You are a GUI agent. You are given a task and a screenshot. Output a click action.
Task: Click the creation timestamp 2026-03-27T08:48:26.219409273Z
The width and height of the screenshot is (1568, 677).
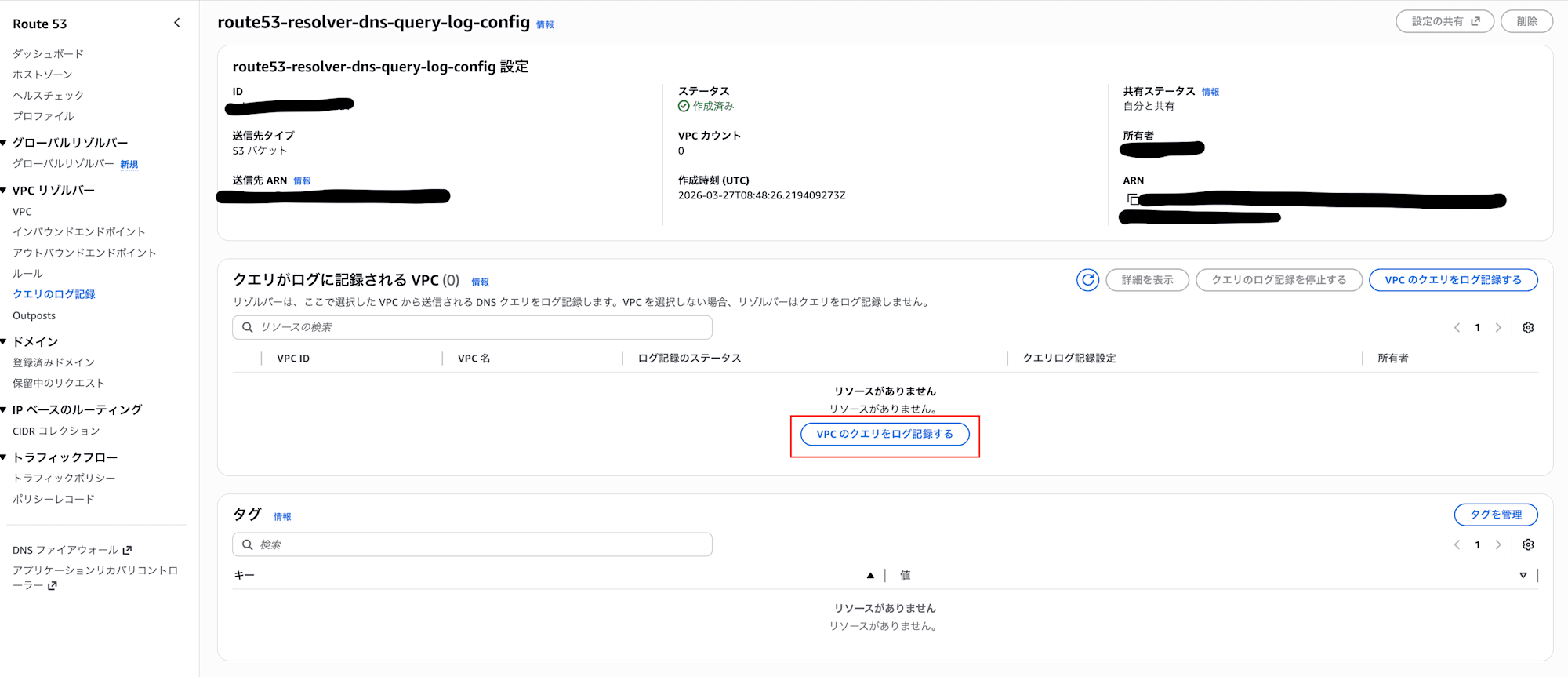click(761, 195)
